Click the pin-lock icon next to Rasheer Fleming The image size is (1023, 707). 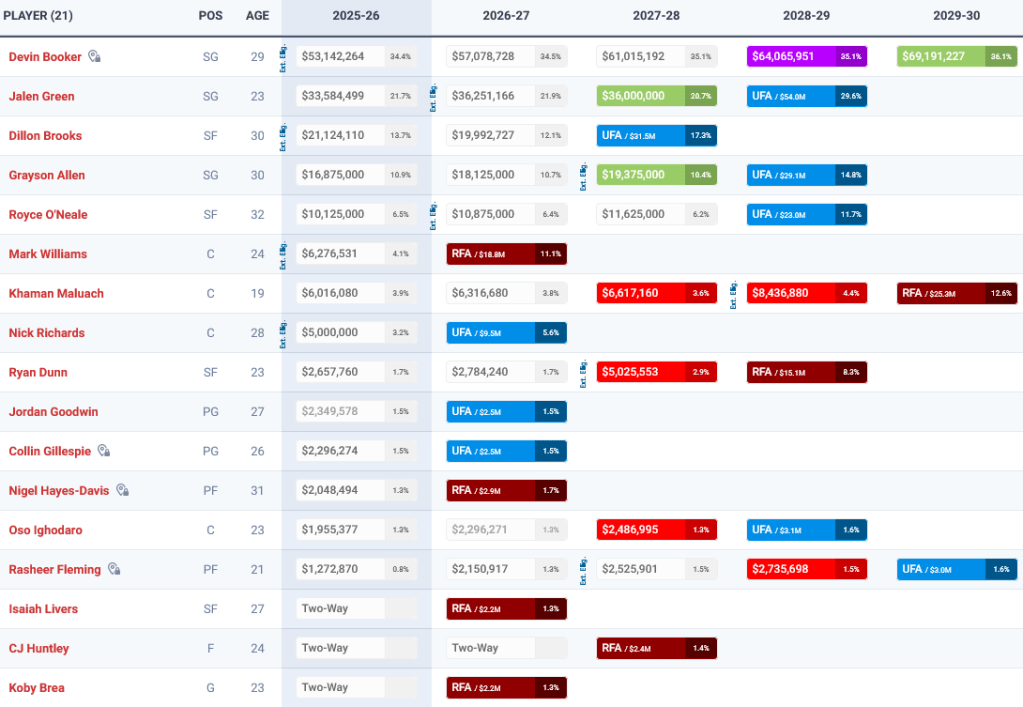[114, 569]
